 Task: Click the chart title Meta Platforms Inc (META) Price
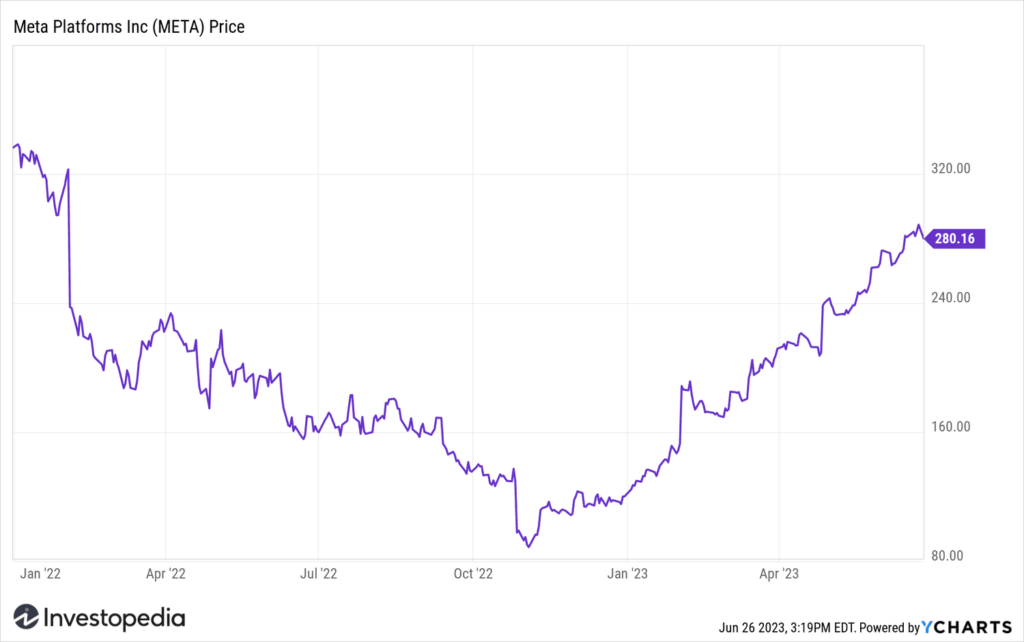coord(129,27)
